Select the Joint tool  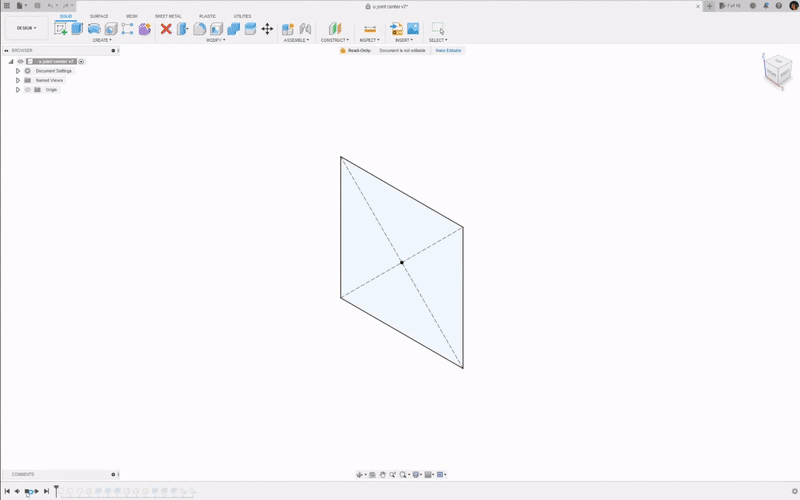305,29
